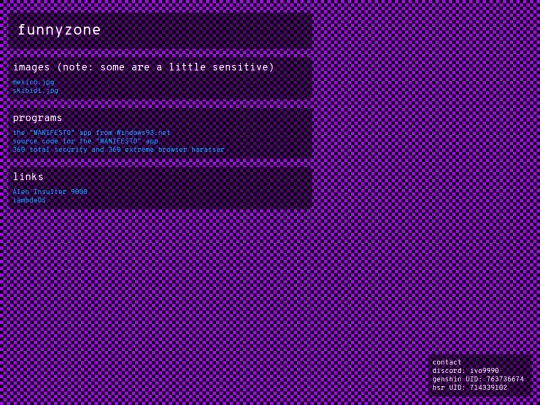Open the MANIFESTO app from Windows93.net link
Screen dimensions: 540x405
92,133
